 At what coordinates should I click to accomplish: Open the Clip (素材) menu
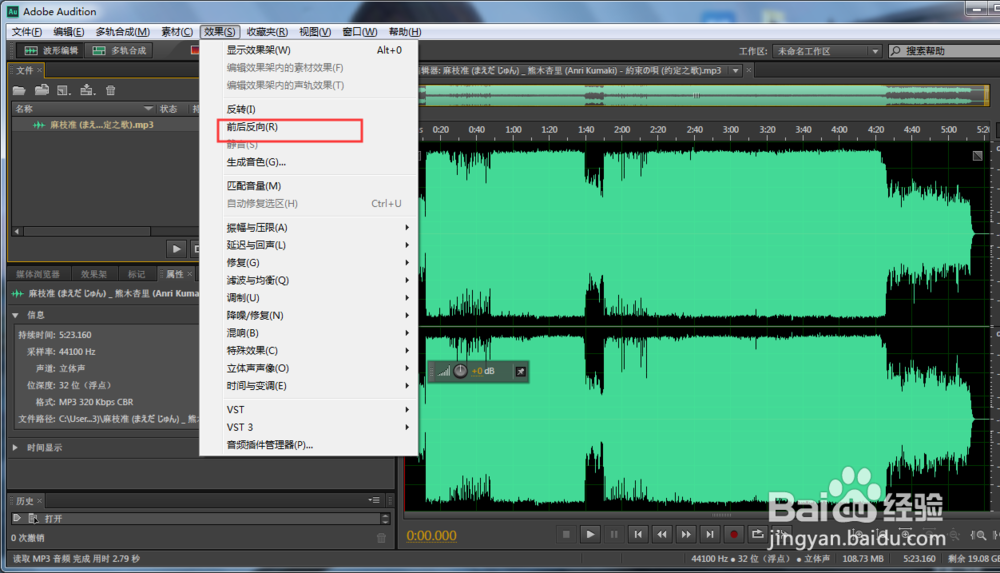(177, 32)
